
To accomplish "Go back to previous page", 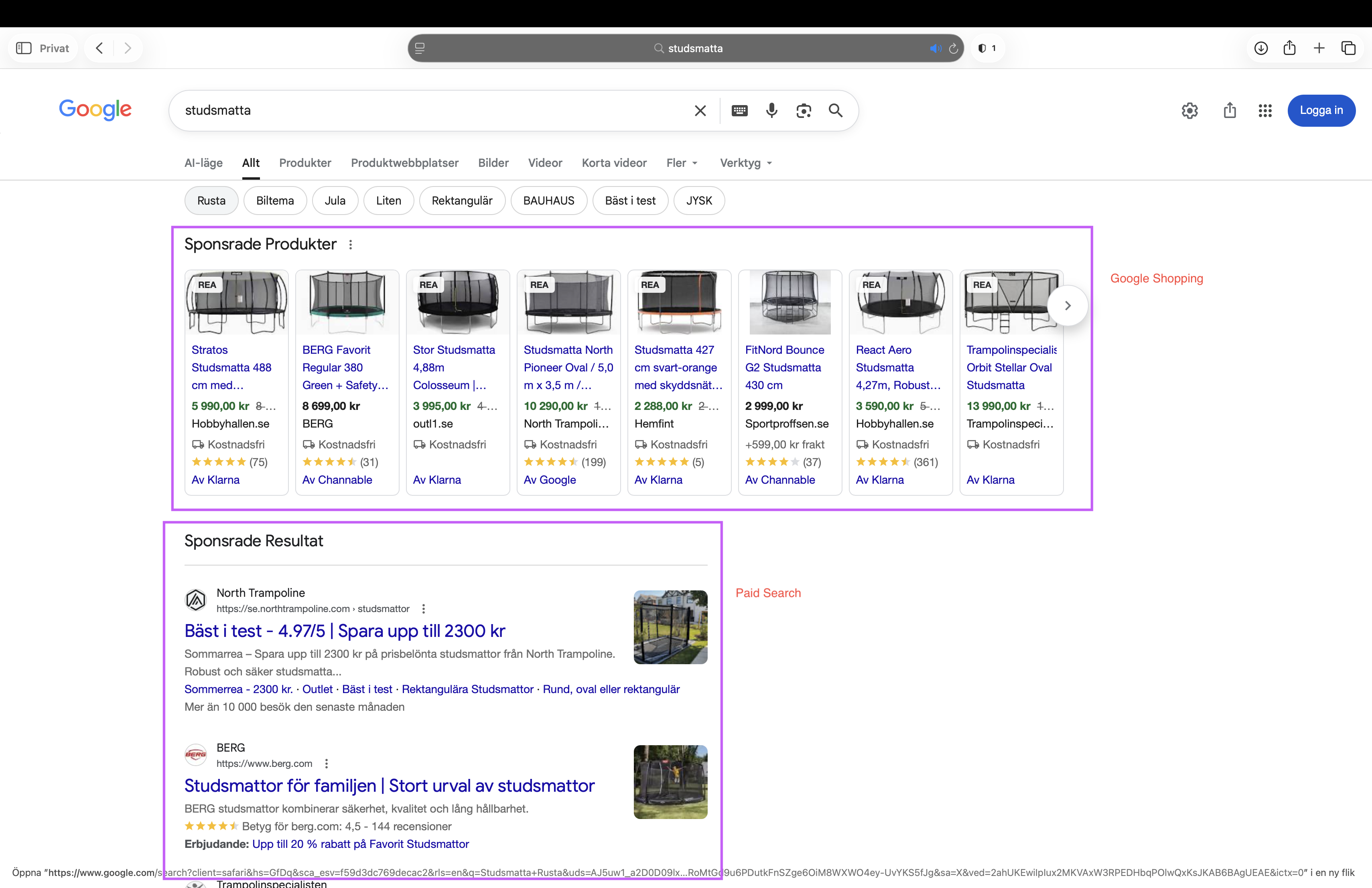I will click(x=100, y=48).
